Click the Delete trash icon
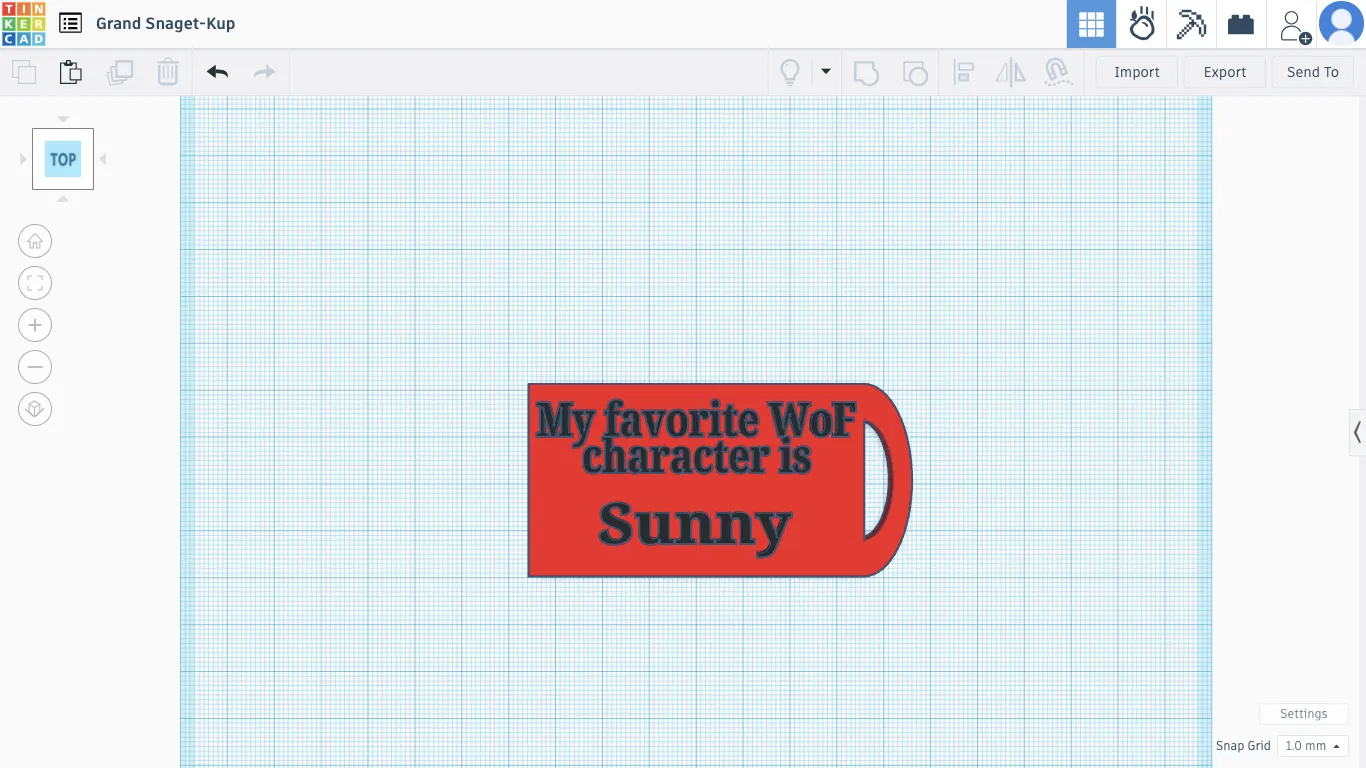This screenshot has height=768, width=1366. click(x=168, y=72)
